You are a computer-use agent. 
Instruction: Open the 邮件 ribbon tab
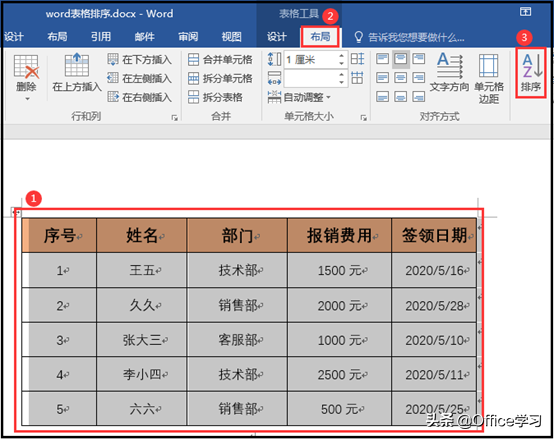click(x=145, y=36)
